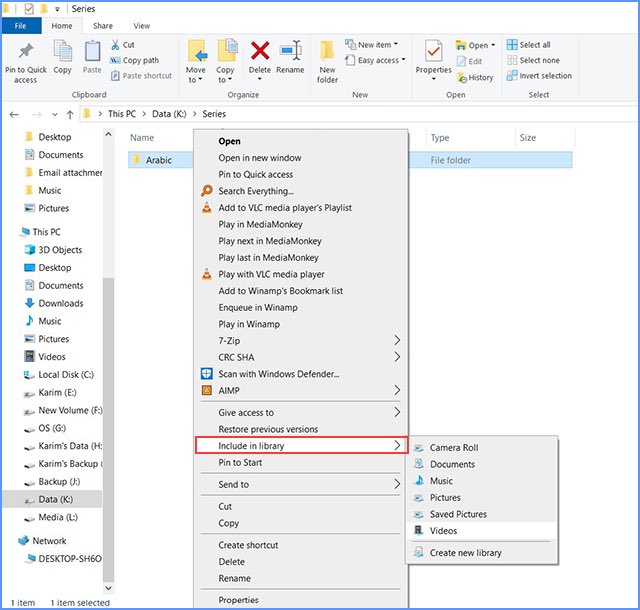Click the Cut scissors icon in ribbon

pyautogui.click(x=116, y=45)
